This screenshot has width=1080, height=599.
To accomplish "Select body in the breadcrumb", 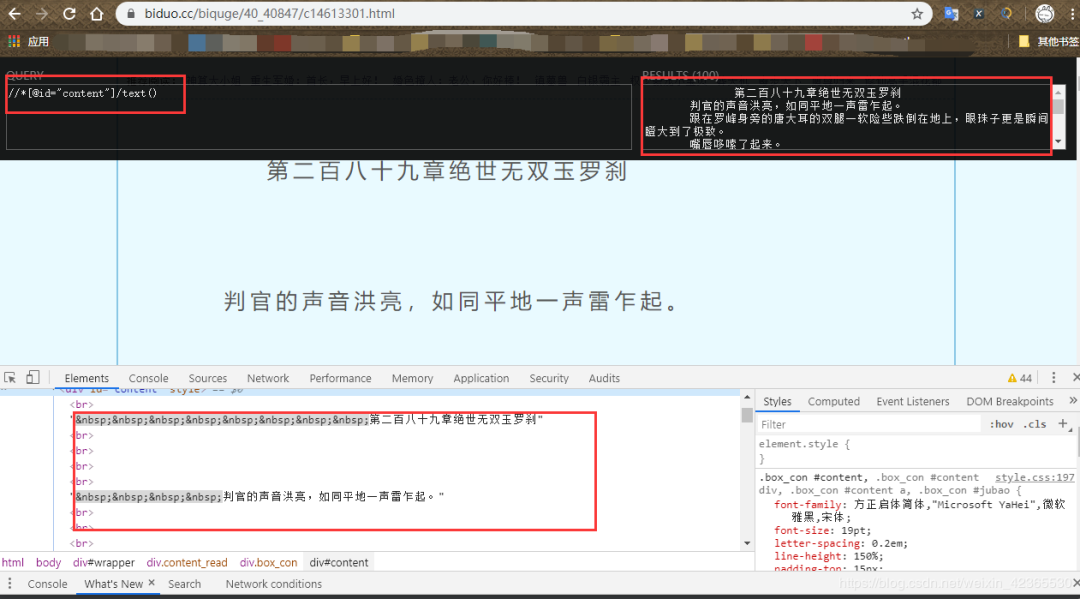I will 48,563.
